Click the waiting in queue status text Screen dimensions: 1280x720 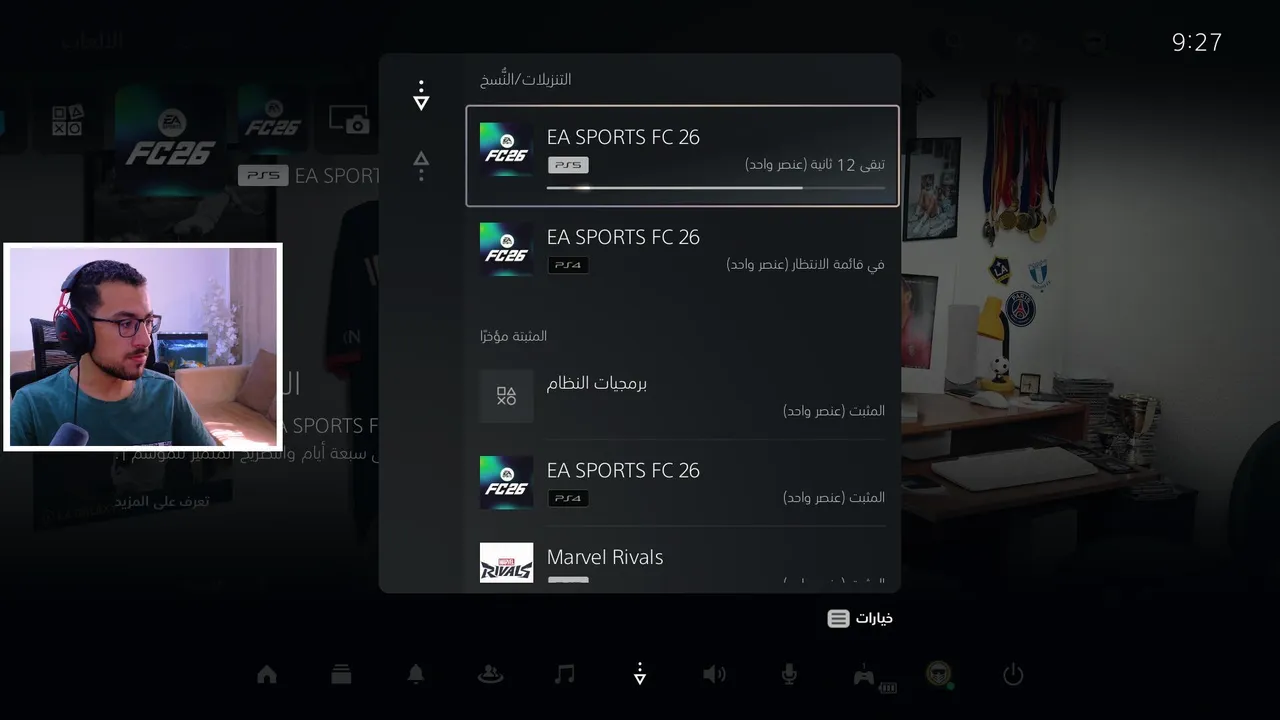pyautogui.click(x=805, y=264)
